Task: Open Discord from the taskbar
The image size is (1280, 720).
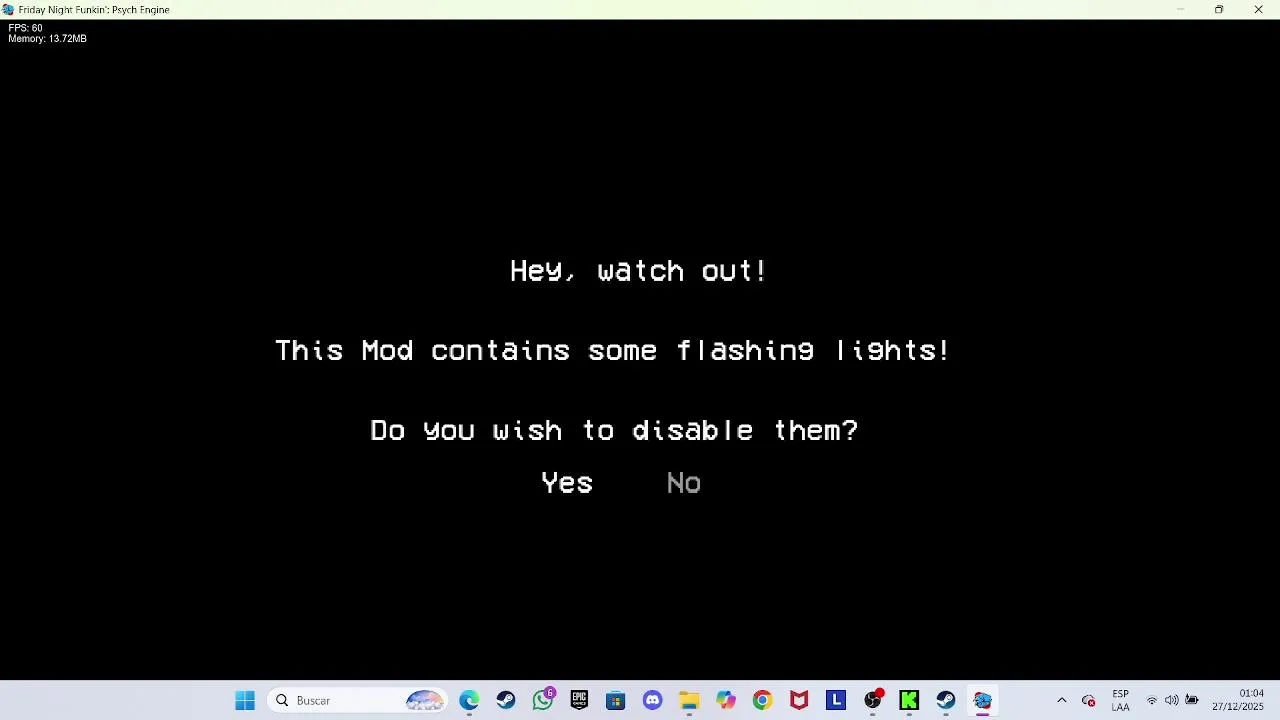Action: click(x=653, y=701)
